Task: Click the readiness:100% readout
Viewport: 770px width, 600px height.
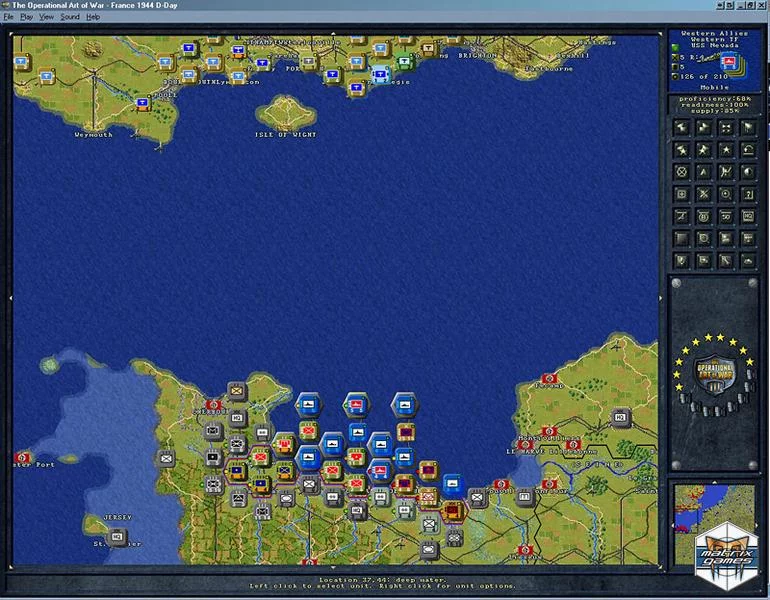Action: (x=715, y=105)
